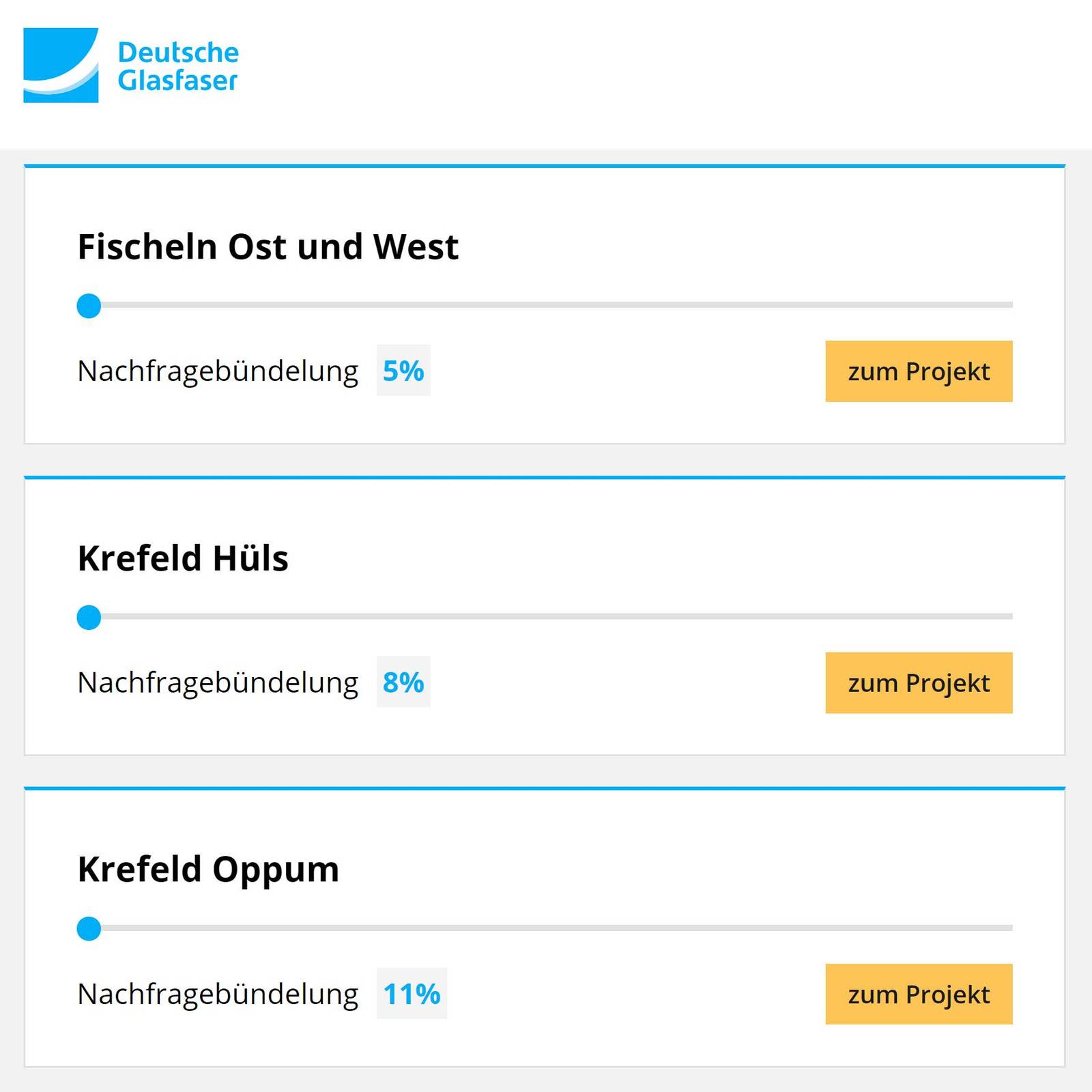Screen dimensions: 1092x1092
Task: Click the blue top border of the Krefeld Hüls card
Action: tap(546, 478)
